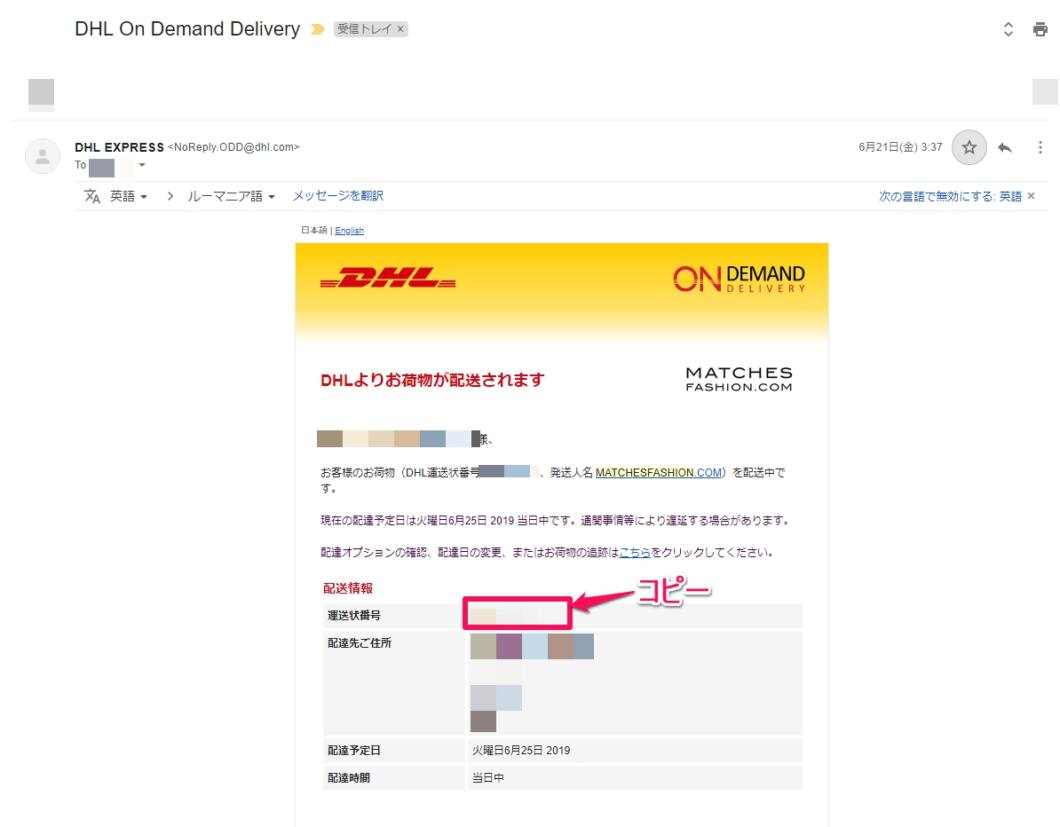Print the entire email conversation

tap(1040, 29)
